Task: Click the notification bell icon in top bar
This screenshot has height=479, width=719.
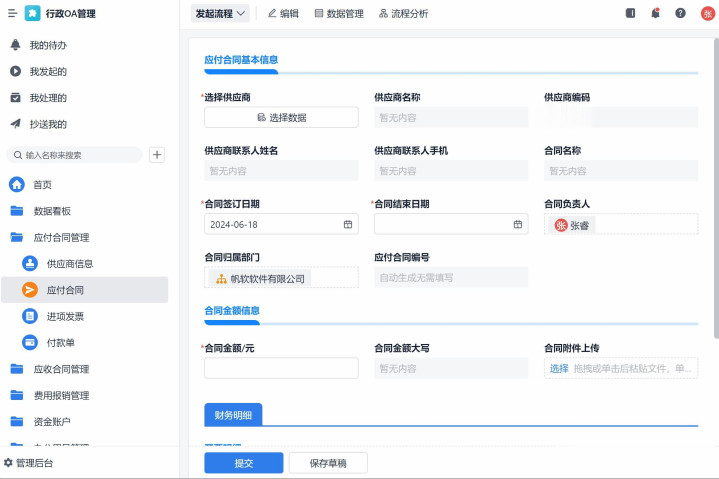Action: tap(655, 13)
